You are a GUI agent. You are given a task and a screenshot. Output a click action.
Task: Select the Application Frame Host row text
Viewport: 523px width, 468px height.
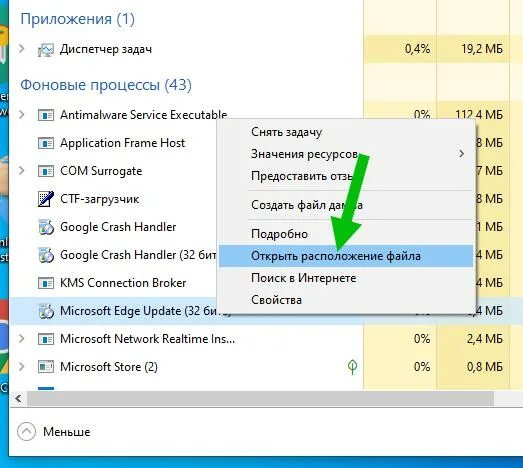(122, 143)
